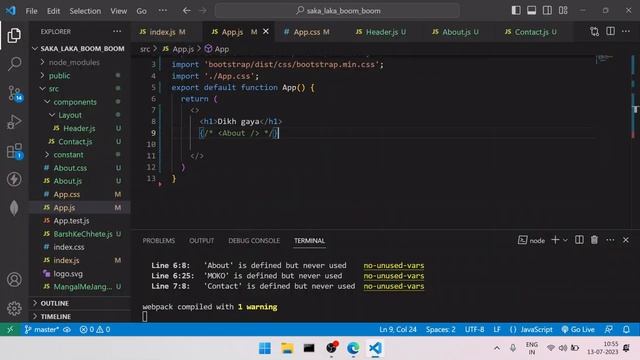Open the Go menu
640x360 pixels.
tap(141, 11)
